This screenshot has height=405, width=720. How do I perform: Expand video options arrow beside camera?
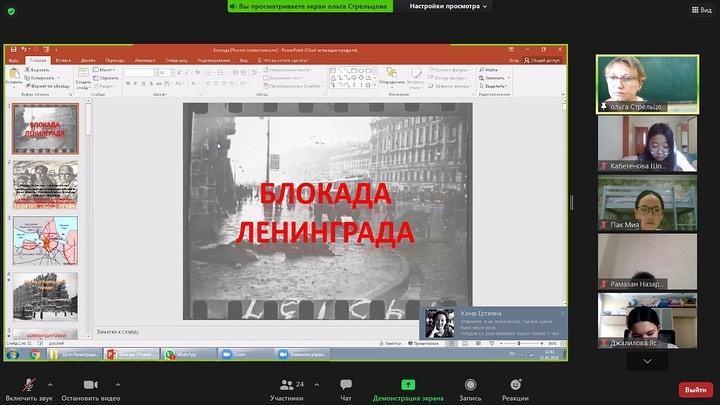pos(118,383)
